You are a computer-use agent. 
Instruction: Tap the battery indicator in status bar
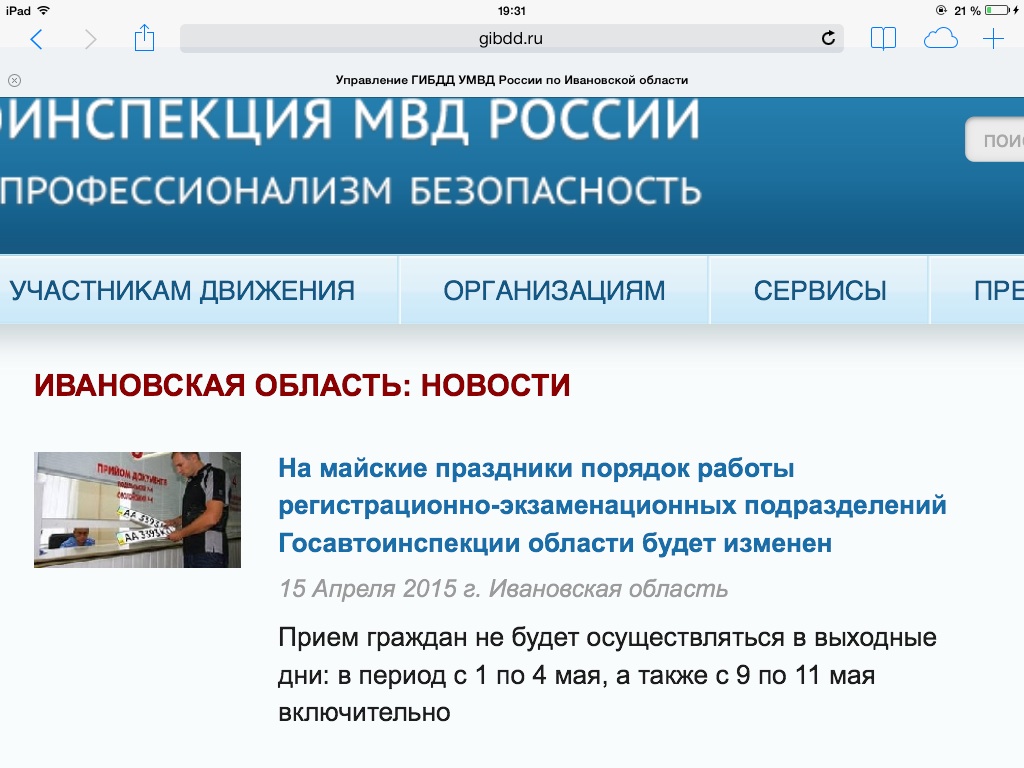click(999, 10)
